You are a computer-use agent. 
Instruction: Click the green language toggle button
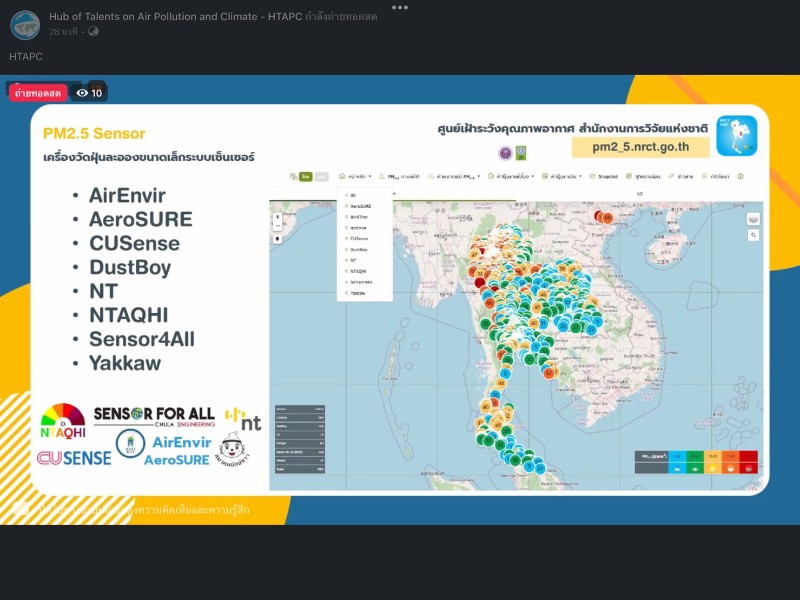[305, 176]
